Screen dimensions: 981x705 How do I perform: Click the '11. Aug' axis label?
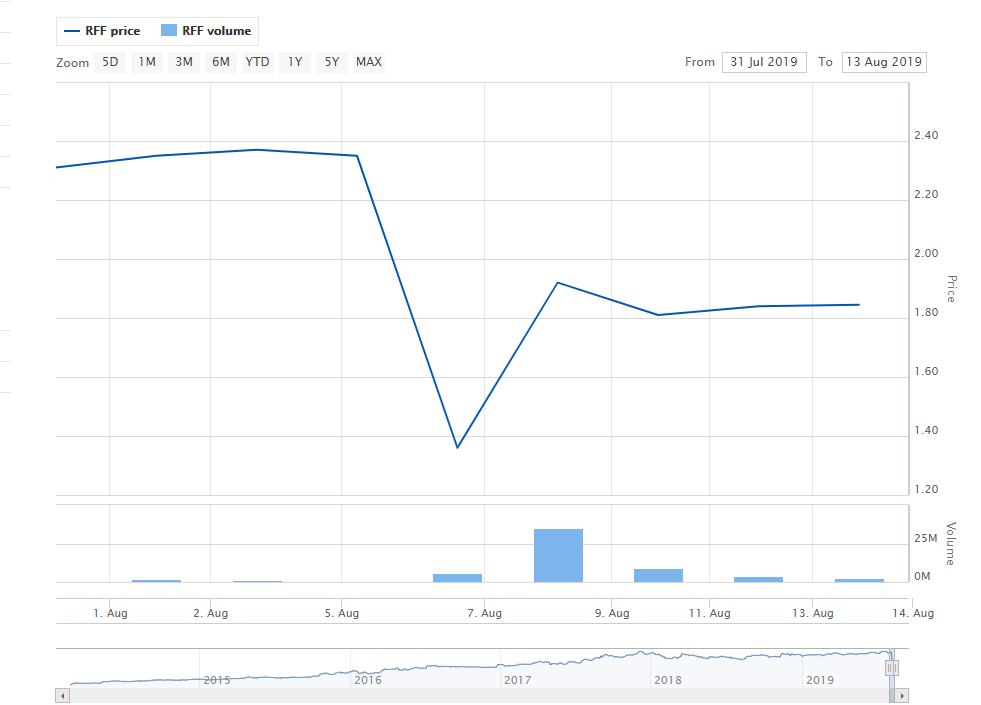pyautogui.click(x=709, y=613)
